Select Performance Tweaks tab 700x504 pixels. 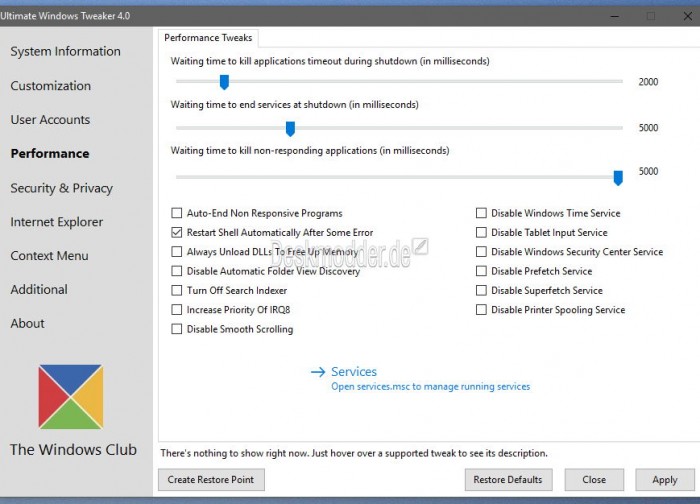[208, 37]
